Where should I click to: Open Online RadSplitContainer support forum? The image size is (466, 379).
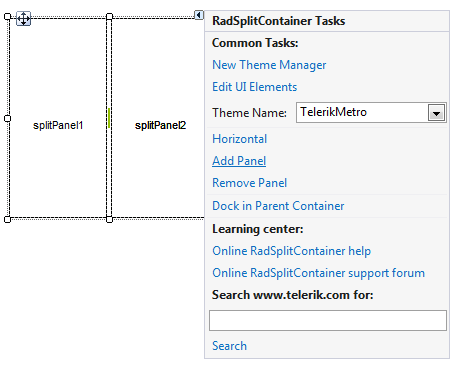318,273
